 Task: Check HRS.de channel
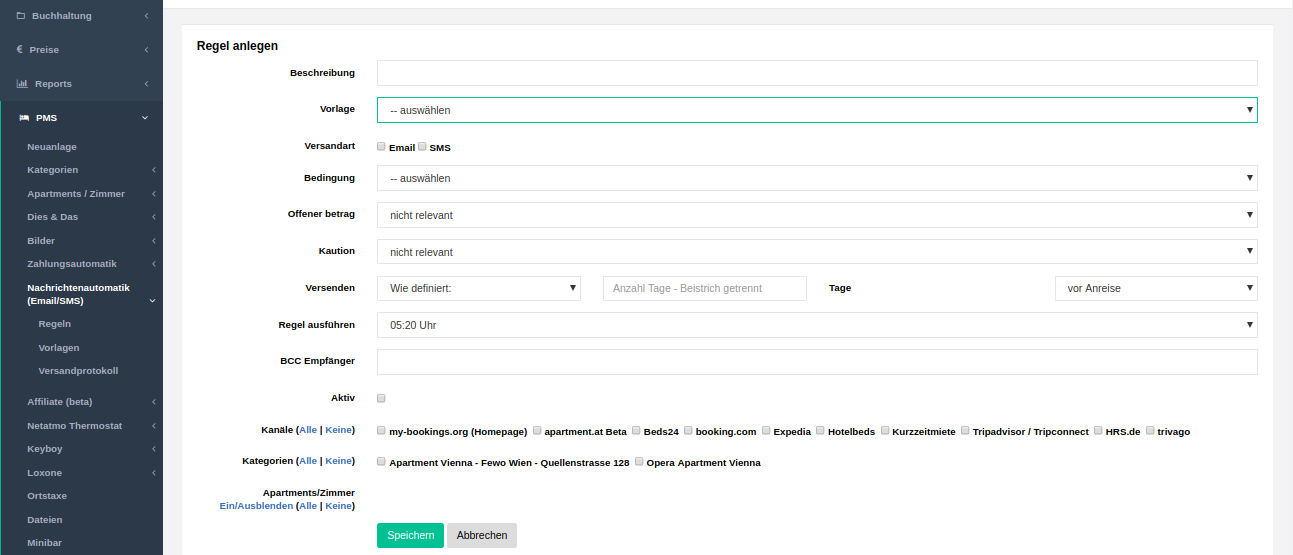pos(1098,431)
